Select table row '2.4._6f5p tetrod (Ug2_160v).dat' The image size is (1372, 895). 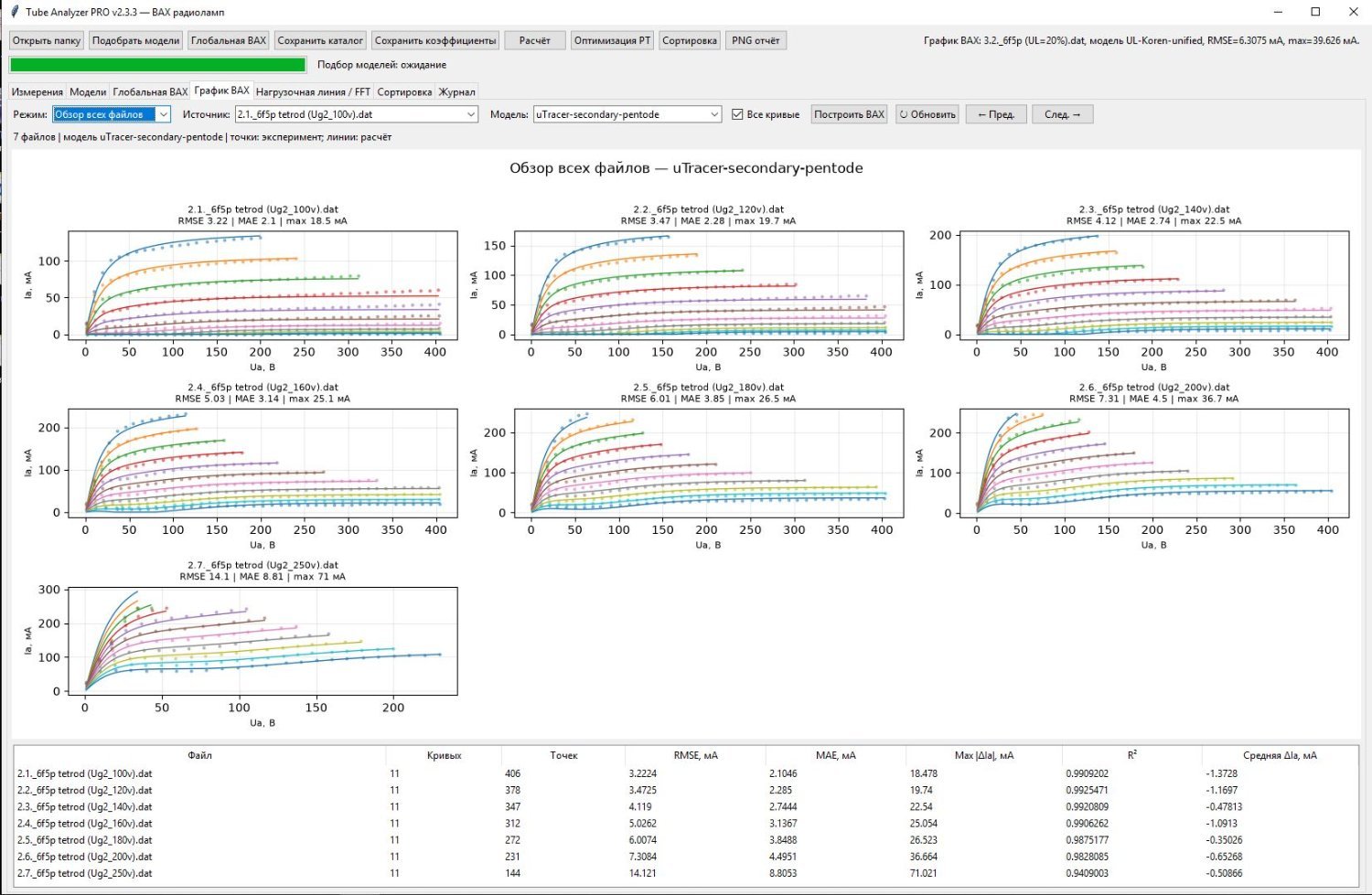686,823
